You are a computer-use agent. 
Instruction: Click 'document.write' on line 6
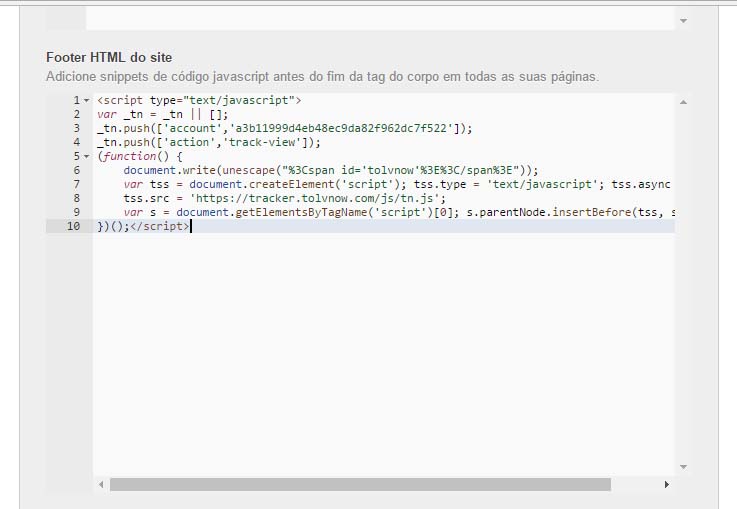point(170,170)
